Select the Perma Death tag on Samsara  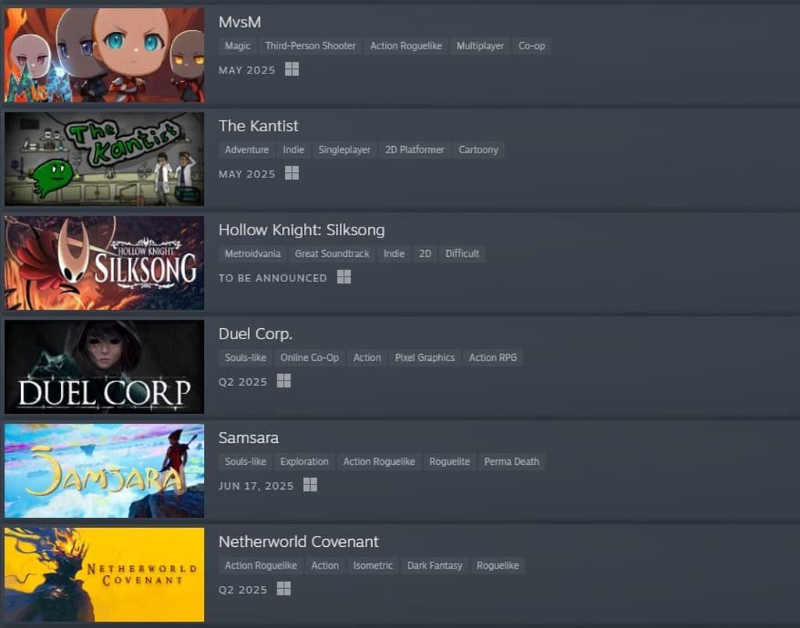point(511,462)
